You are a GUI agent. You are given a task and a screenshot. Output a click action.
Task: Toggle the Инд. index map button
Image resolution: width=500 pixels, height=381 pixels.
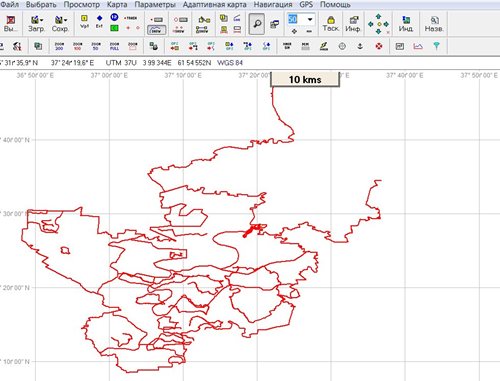point(406,24)
